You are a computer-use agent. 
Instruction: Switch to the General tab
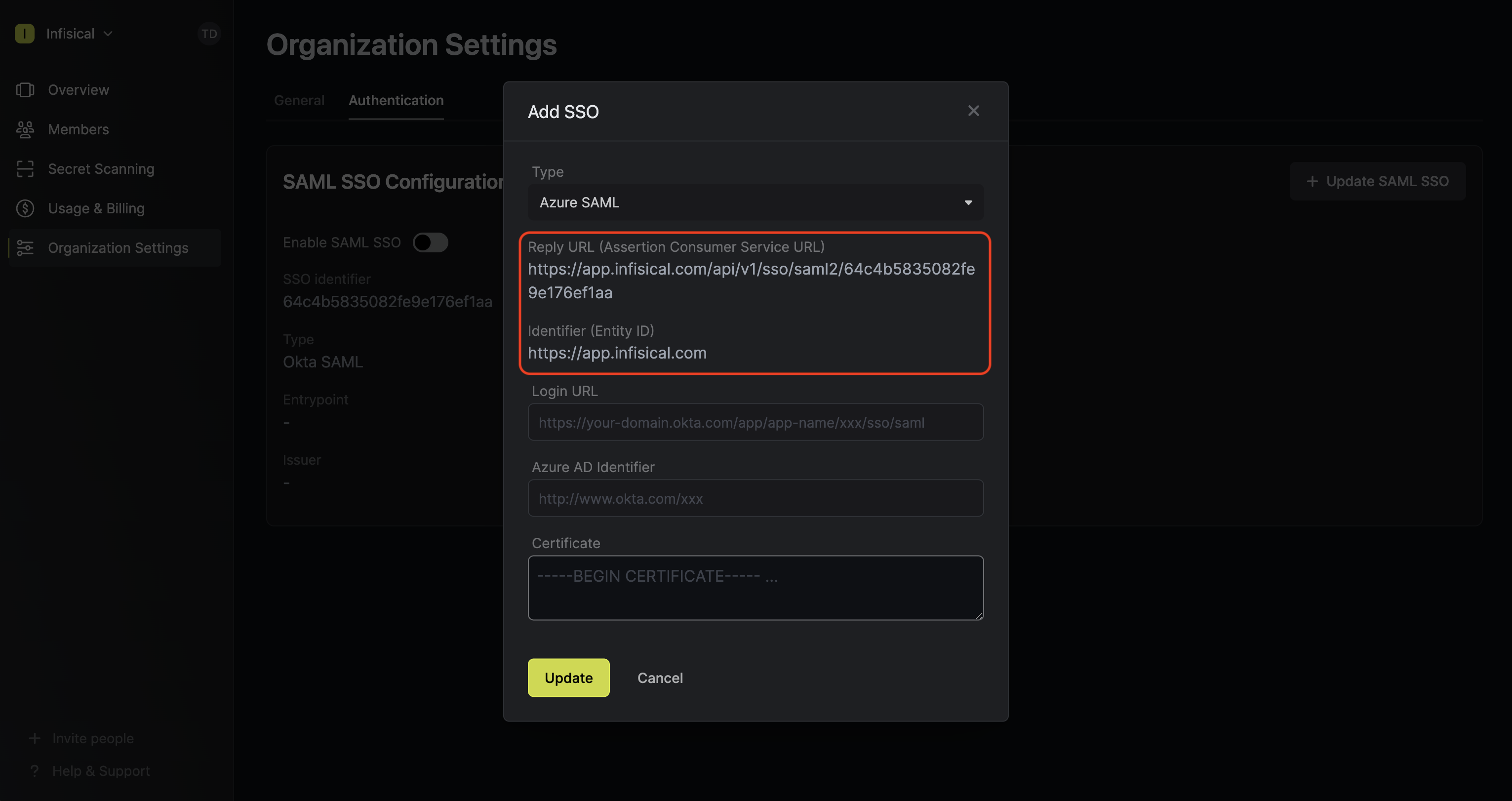pyautogui.click(x=299, y=100)
